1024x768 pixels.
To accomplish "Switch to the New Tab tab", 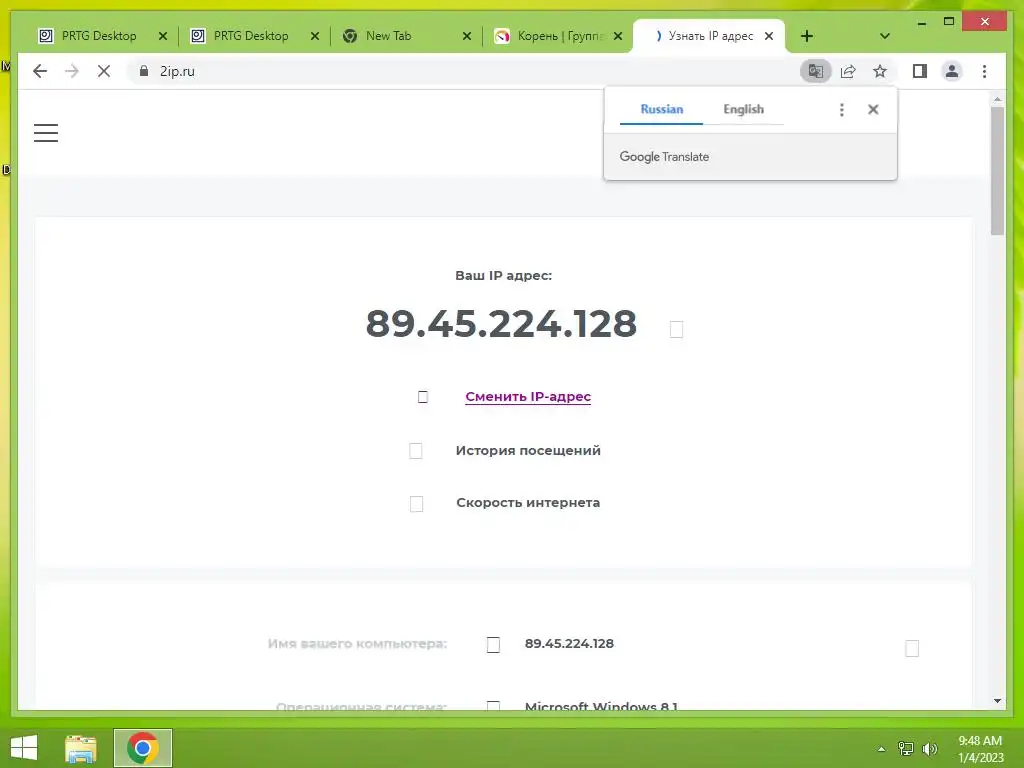I will [389, 36].
